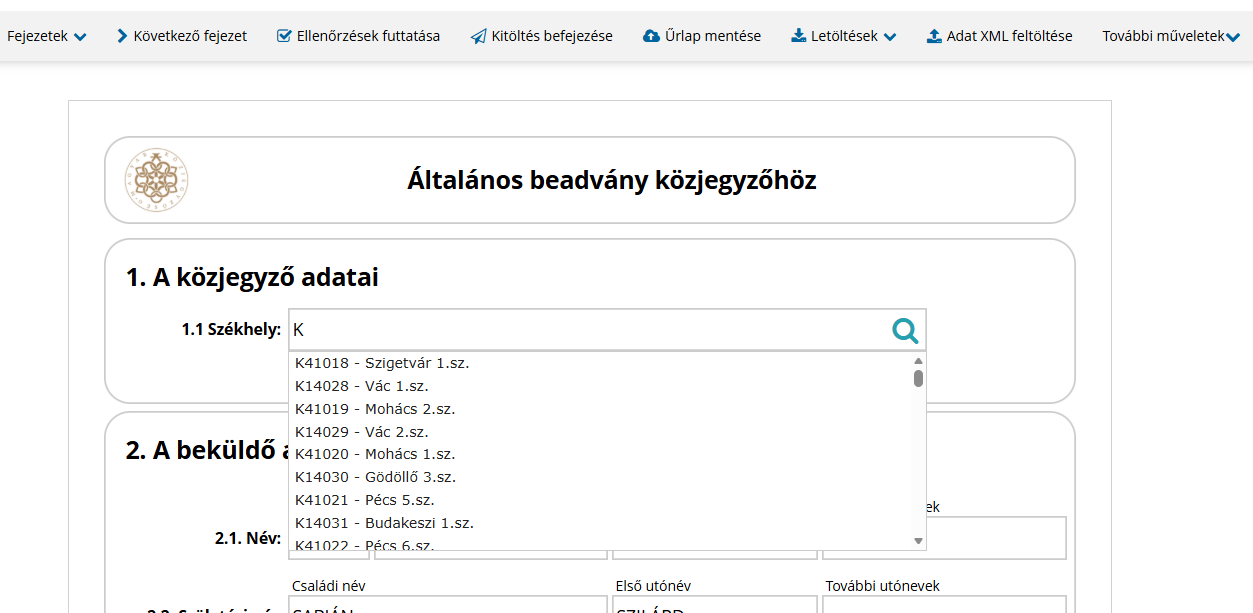Click the arrow icon of Következő fejezet
The image size is (1253, 613).
coord(122,36)
